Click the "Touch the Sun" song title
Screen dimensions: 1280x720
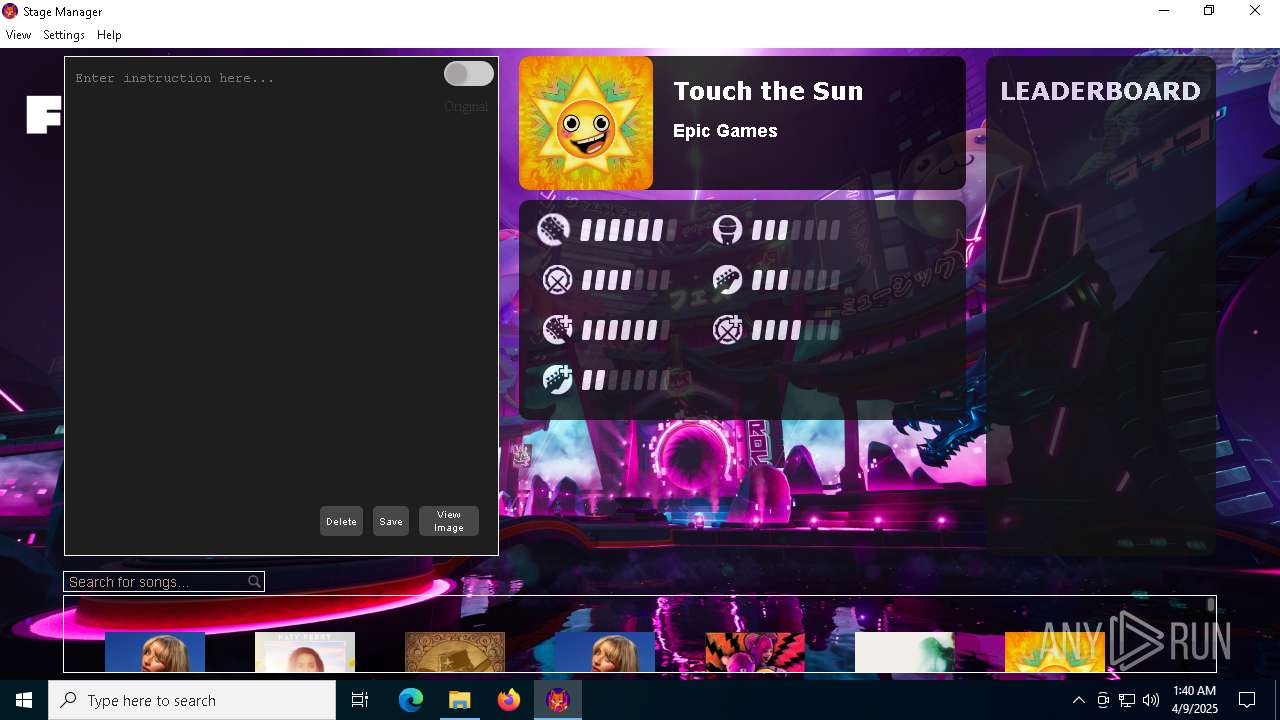(768, 91)
